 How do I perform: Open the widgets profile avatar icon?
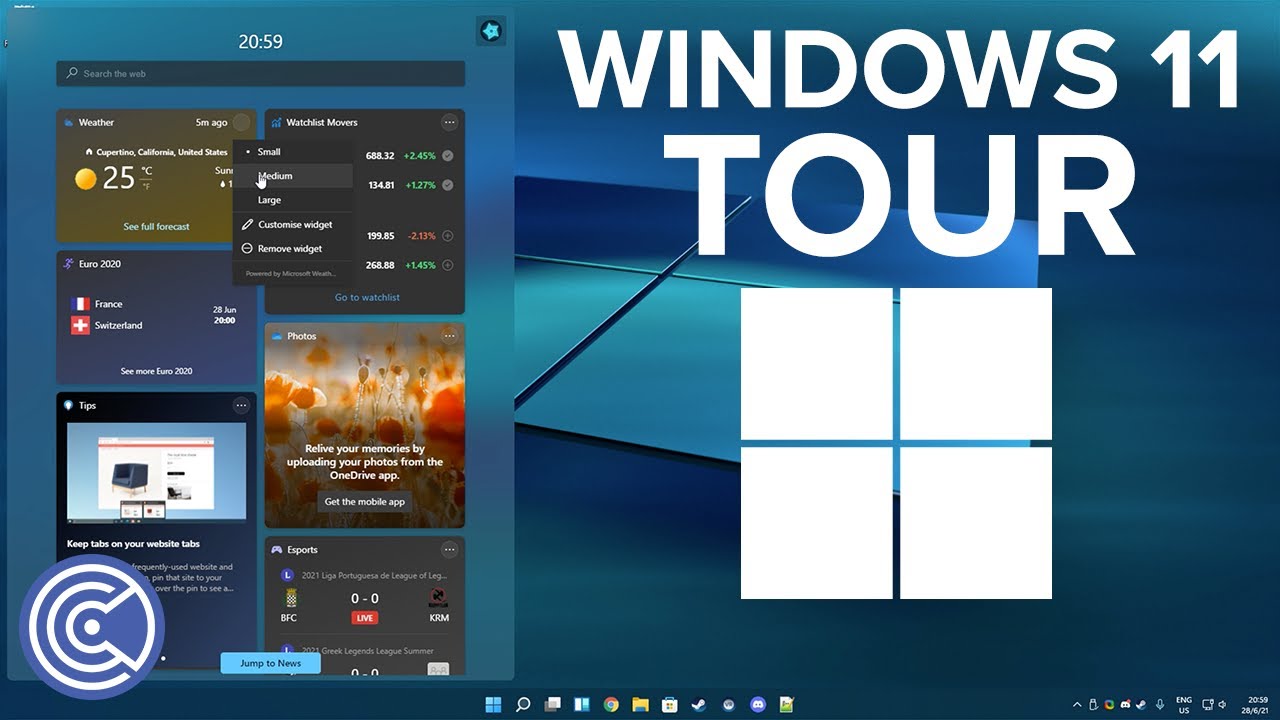click(491, 31)
